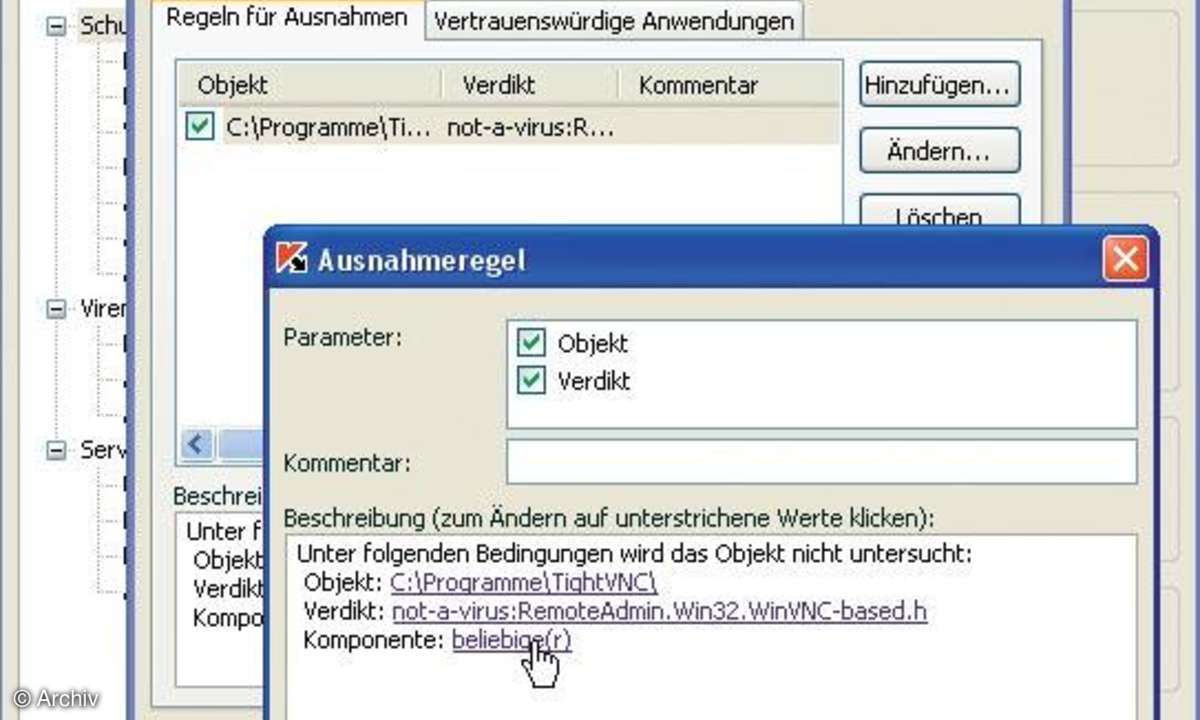
Task: Click the Hinzufügen... button
Action: coord(939,85)
